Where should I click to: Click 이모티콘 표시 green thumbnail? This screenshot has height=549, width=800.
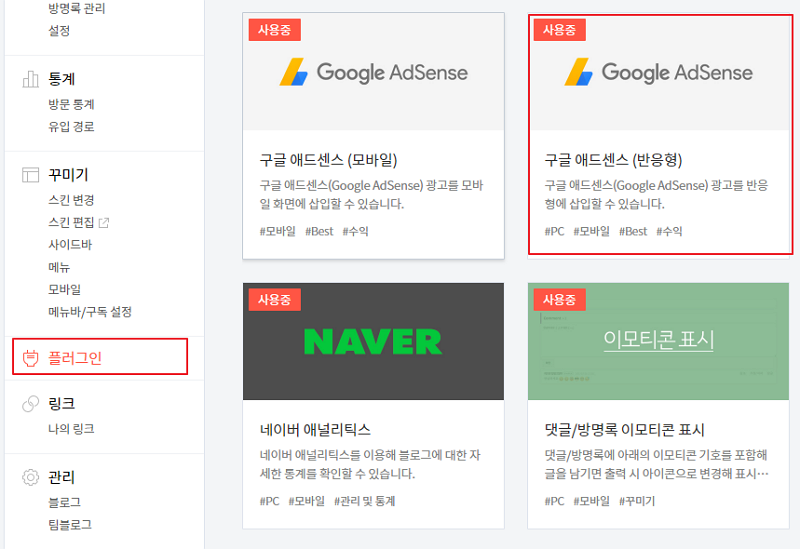pyautogui.click(x=658, y=341)
